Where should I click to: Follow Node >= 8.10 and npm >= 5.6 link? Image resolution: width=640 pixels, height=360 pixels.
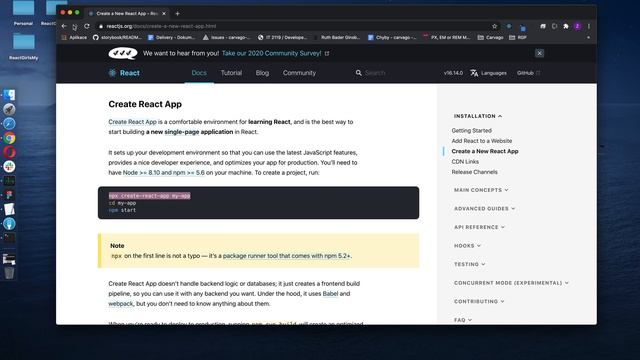[x=164, y=173]
